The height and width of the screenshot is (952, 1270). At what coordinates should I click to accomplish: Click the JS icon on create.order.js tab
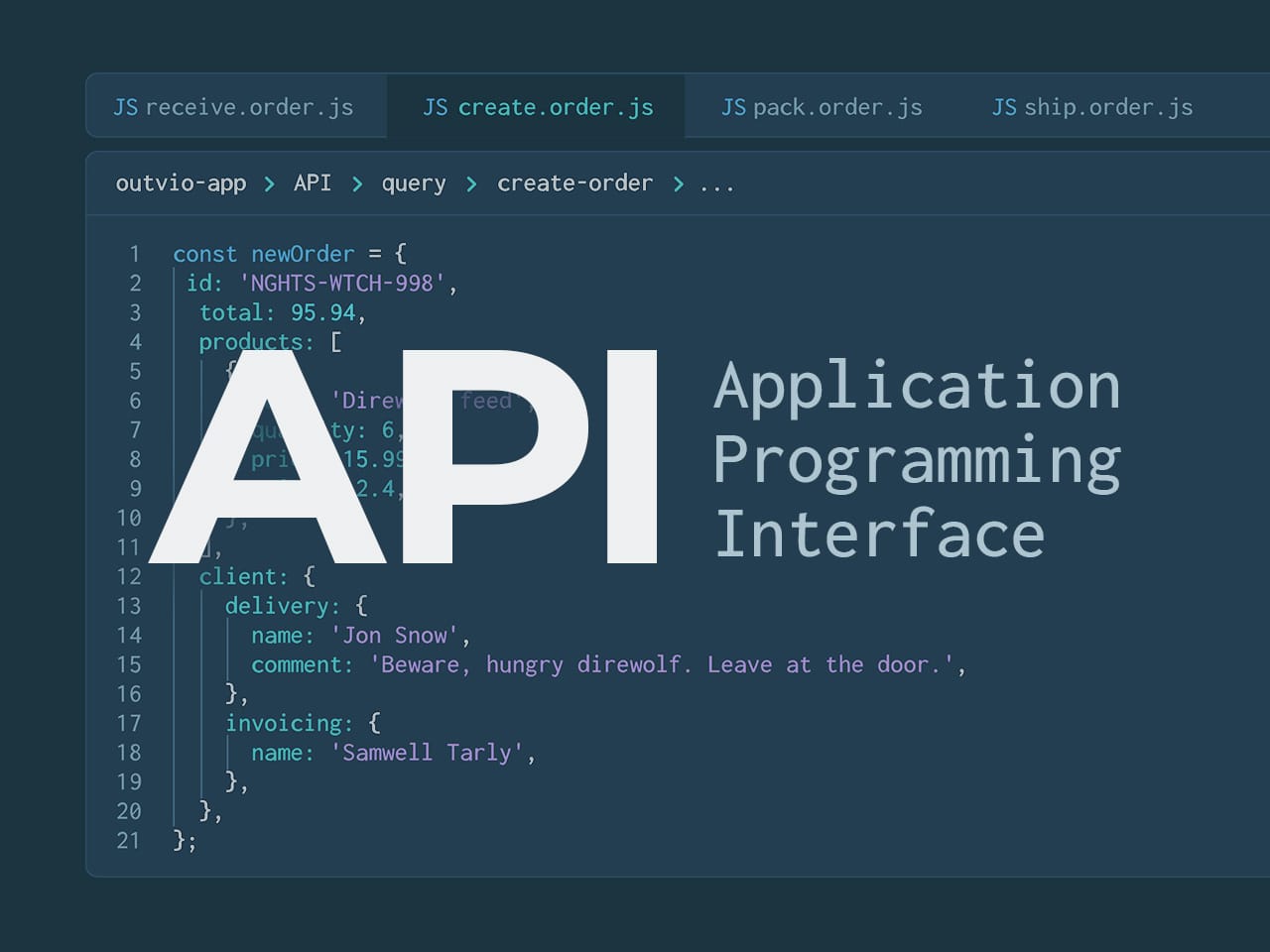coord(435,107)
